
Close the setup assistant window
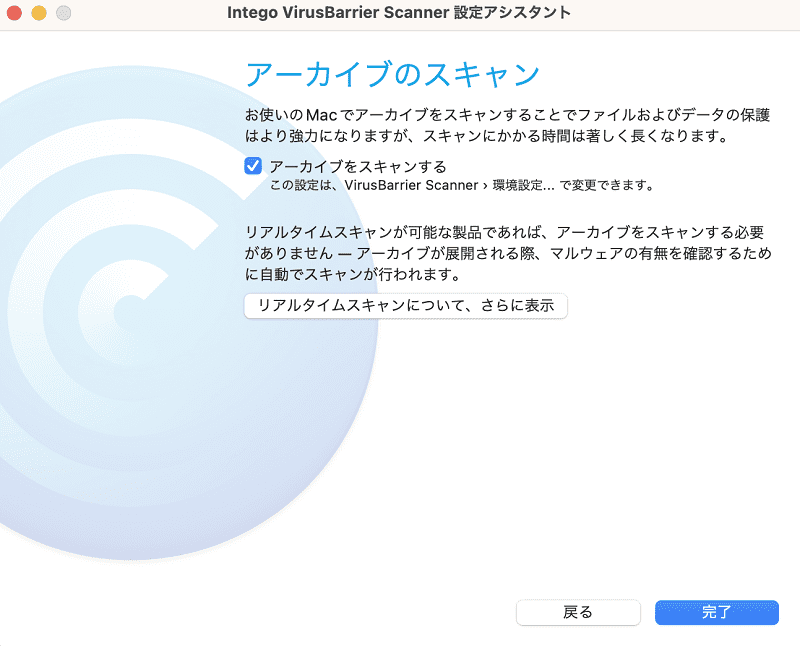click(14, 13)
